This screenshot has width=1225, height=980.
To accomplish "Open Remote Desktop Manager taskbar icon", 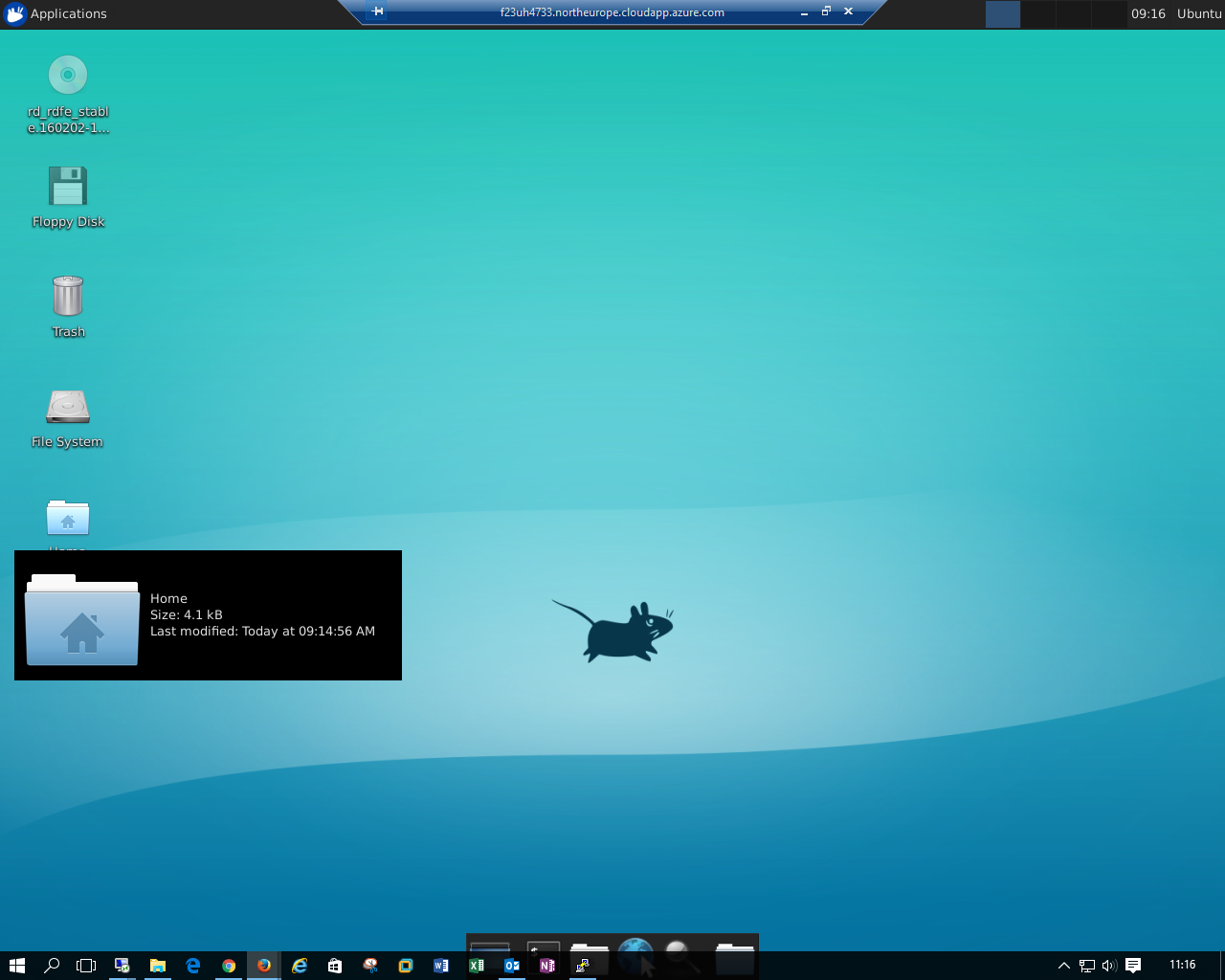I will 122,966.
